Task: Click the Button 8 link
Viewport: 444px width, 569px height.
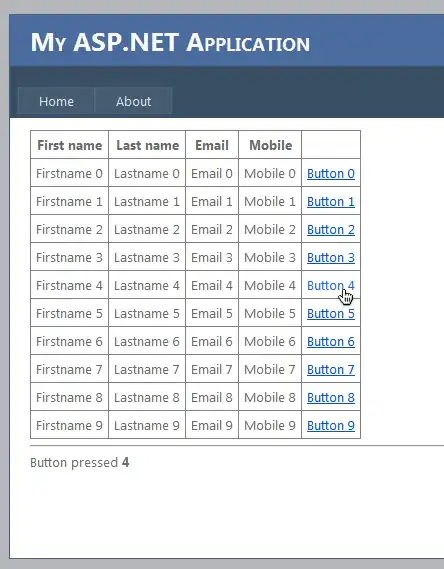Action: point(331,397)
